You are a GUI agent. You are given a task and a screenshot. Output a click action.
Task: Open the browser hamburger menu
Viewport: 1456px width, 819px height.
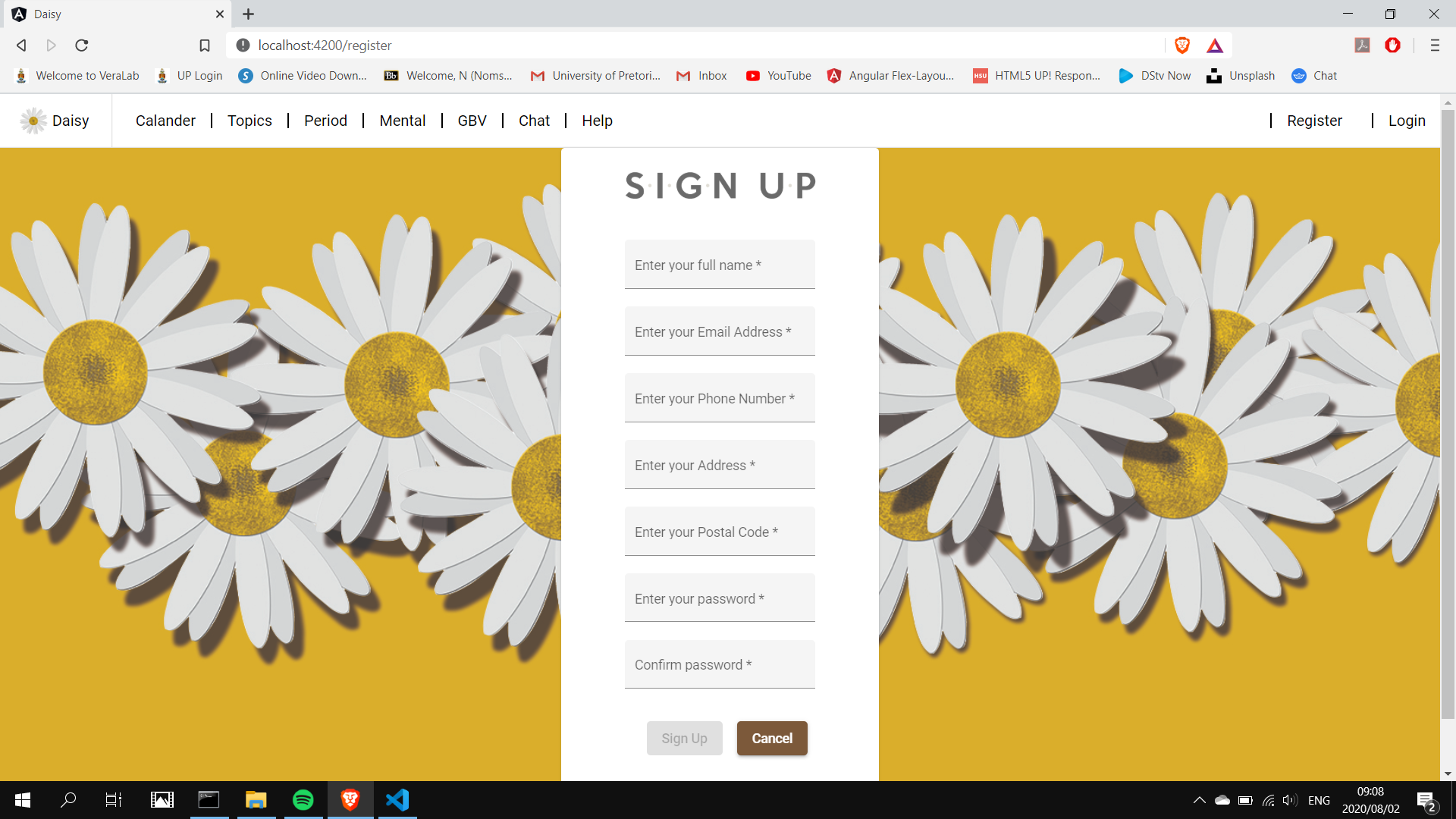tap(1435, 45)
